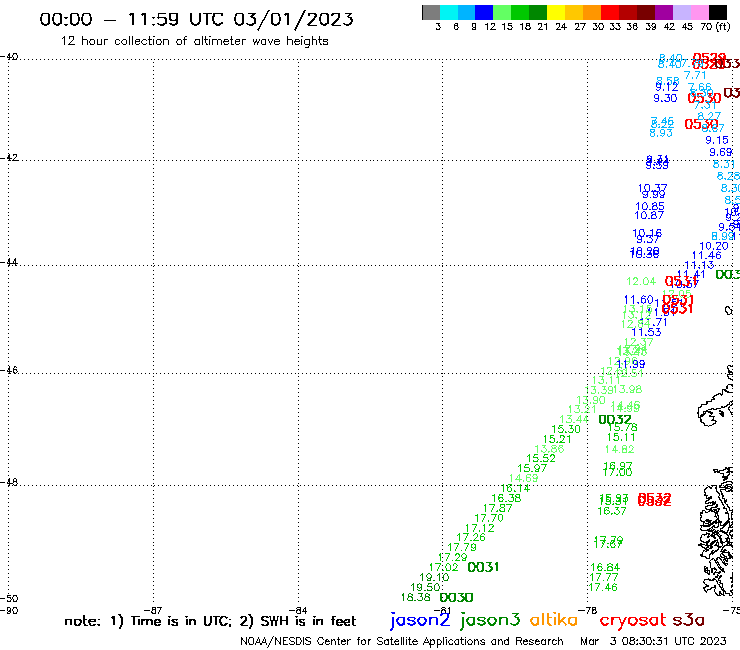Click the time marker 0032
This screenshot has width=740, height=650.
[614, 419]
